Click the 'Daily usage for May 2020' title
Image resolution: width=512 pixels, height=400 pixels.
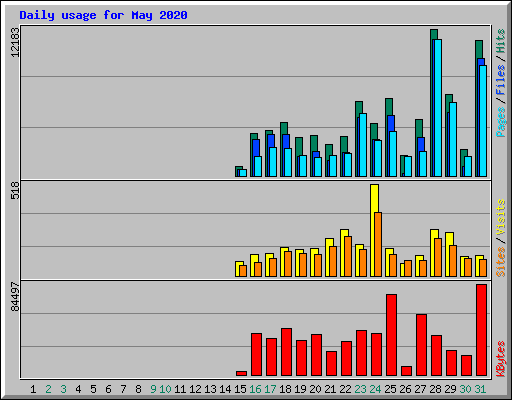pyautogui.click(x=103, y=15)
